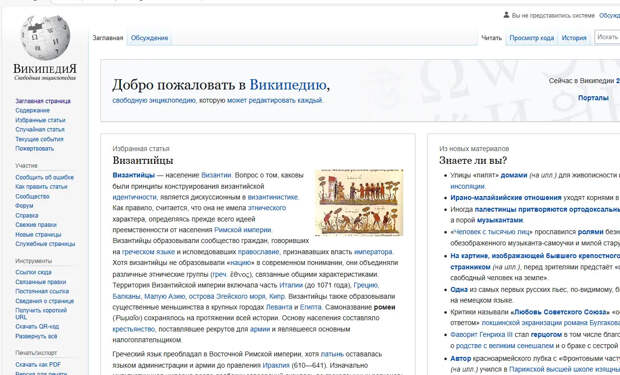Open может редактировать каждый link
620x375 pixels.
(274, 100)
